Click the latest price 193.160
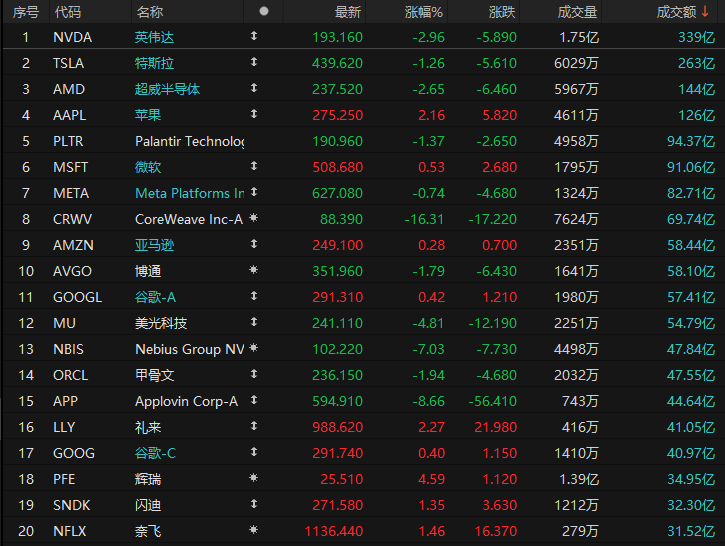The image size is (725, 546). click(x=338, y=37)
